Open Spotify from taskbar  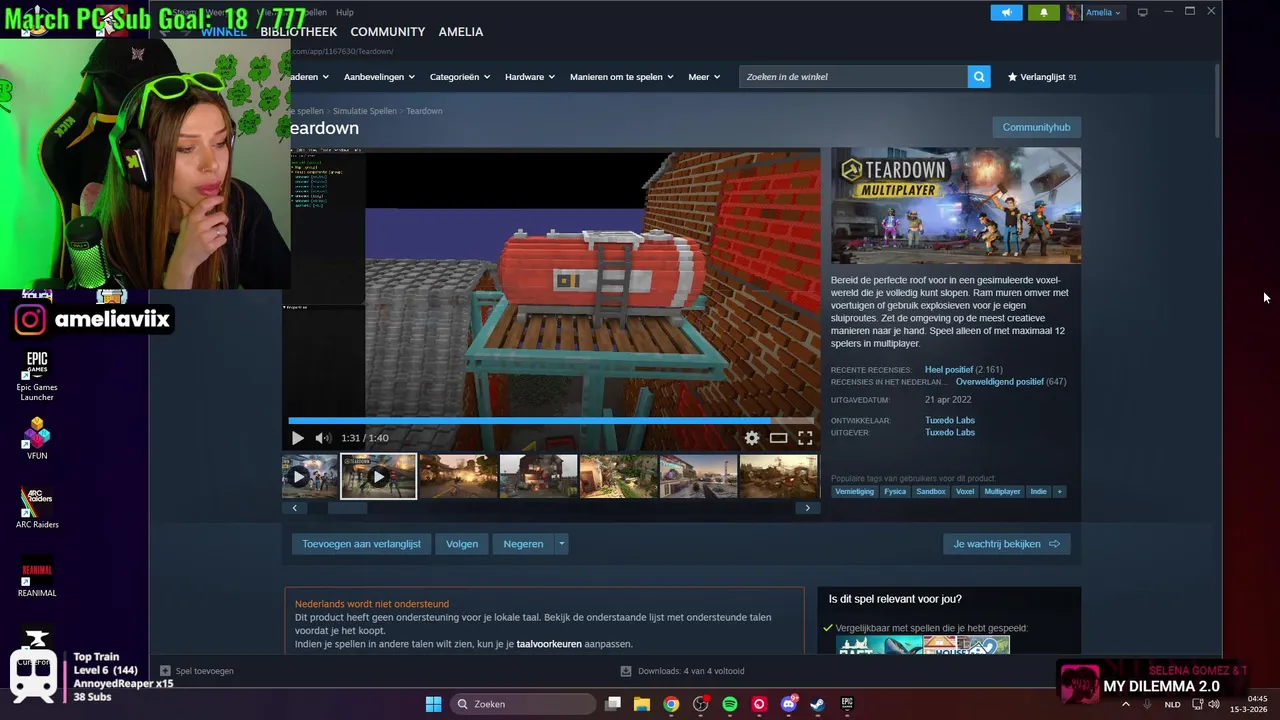click(730, 704)
